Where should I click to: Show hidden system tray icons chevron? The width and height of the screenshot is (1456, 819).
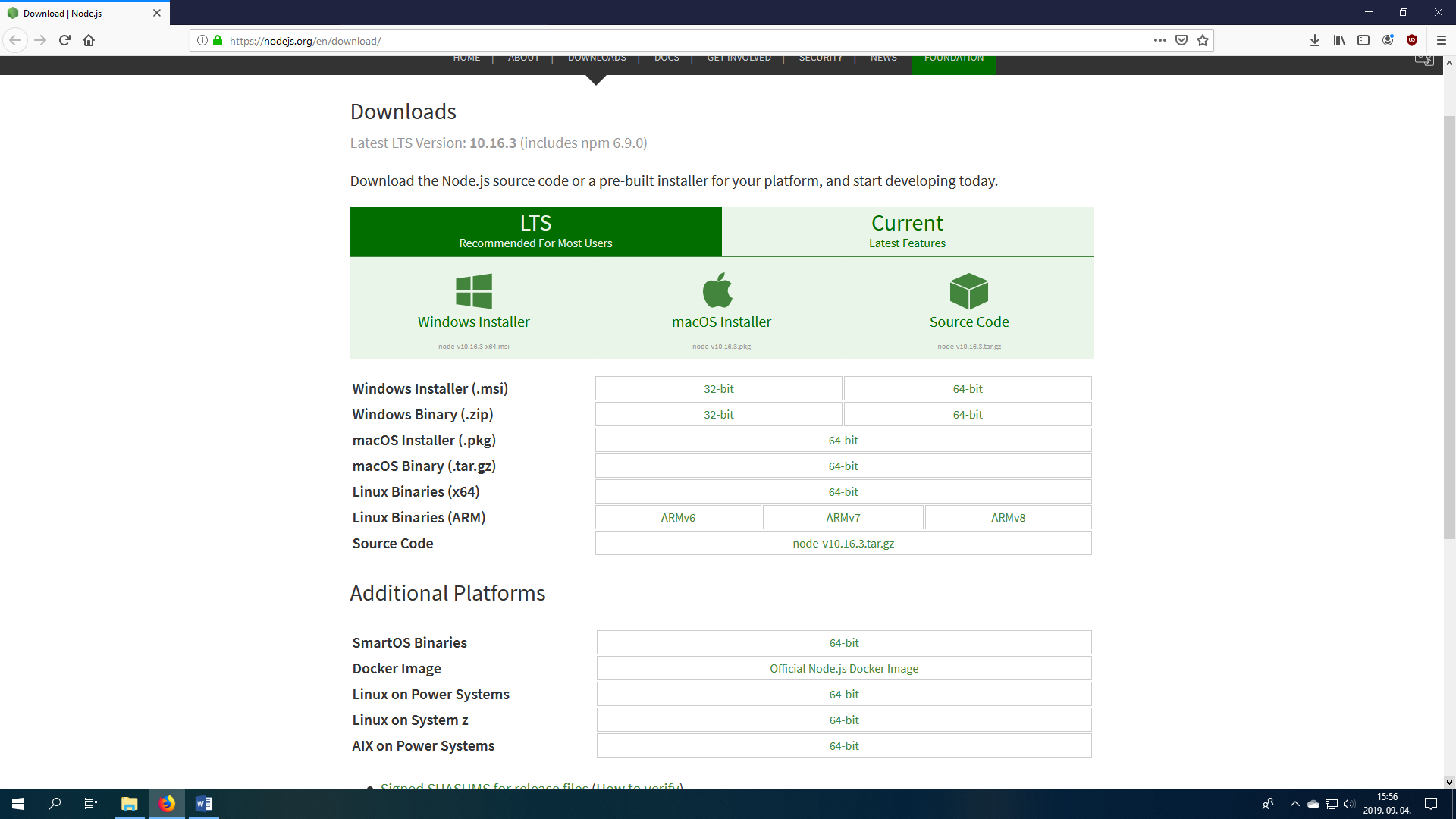point(1294,804)
